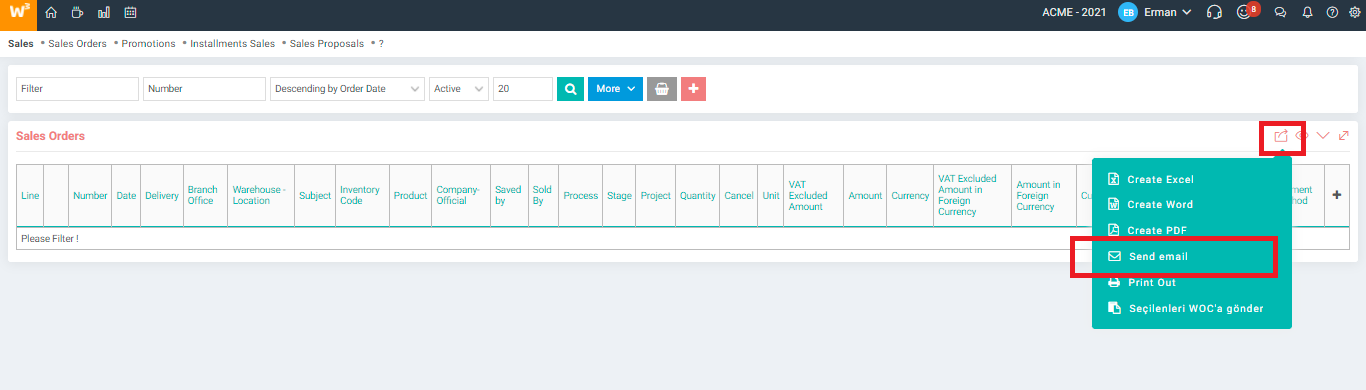Click the gray basket button
This screenshot has width=1366, height=390.
[661, 89]
